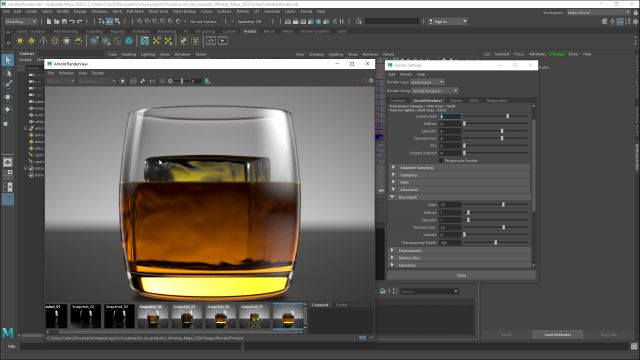640x360 pixels.
Task: Open the menu set dropdown labelled Modeling
Action: [x=20, y=21]
